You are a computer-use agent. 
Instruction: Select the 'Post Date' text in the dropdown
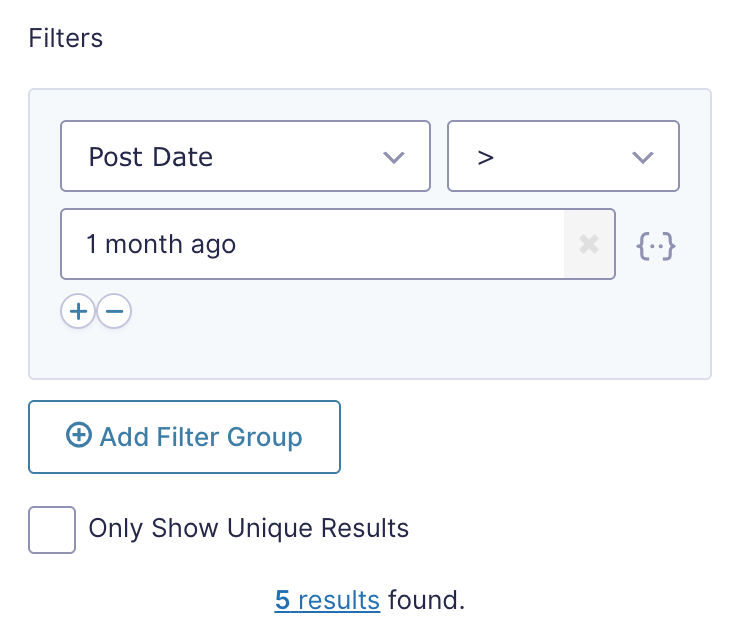coord(151,157)
